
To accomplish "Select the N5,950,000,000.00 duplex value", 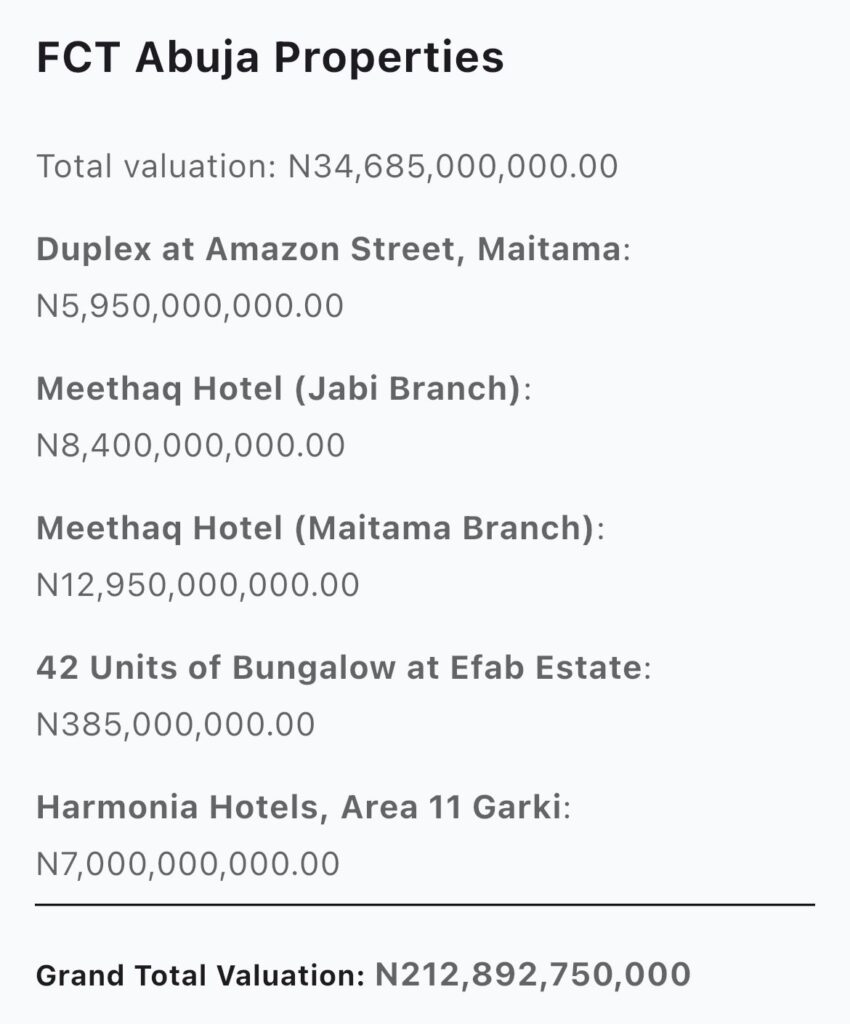I will tap(190, 305).
